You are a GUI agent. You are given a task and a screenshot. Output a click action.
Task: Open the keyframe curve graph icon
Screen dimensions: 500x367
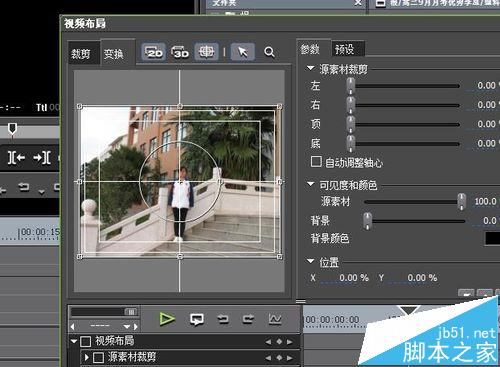pos(275,319)
